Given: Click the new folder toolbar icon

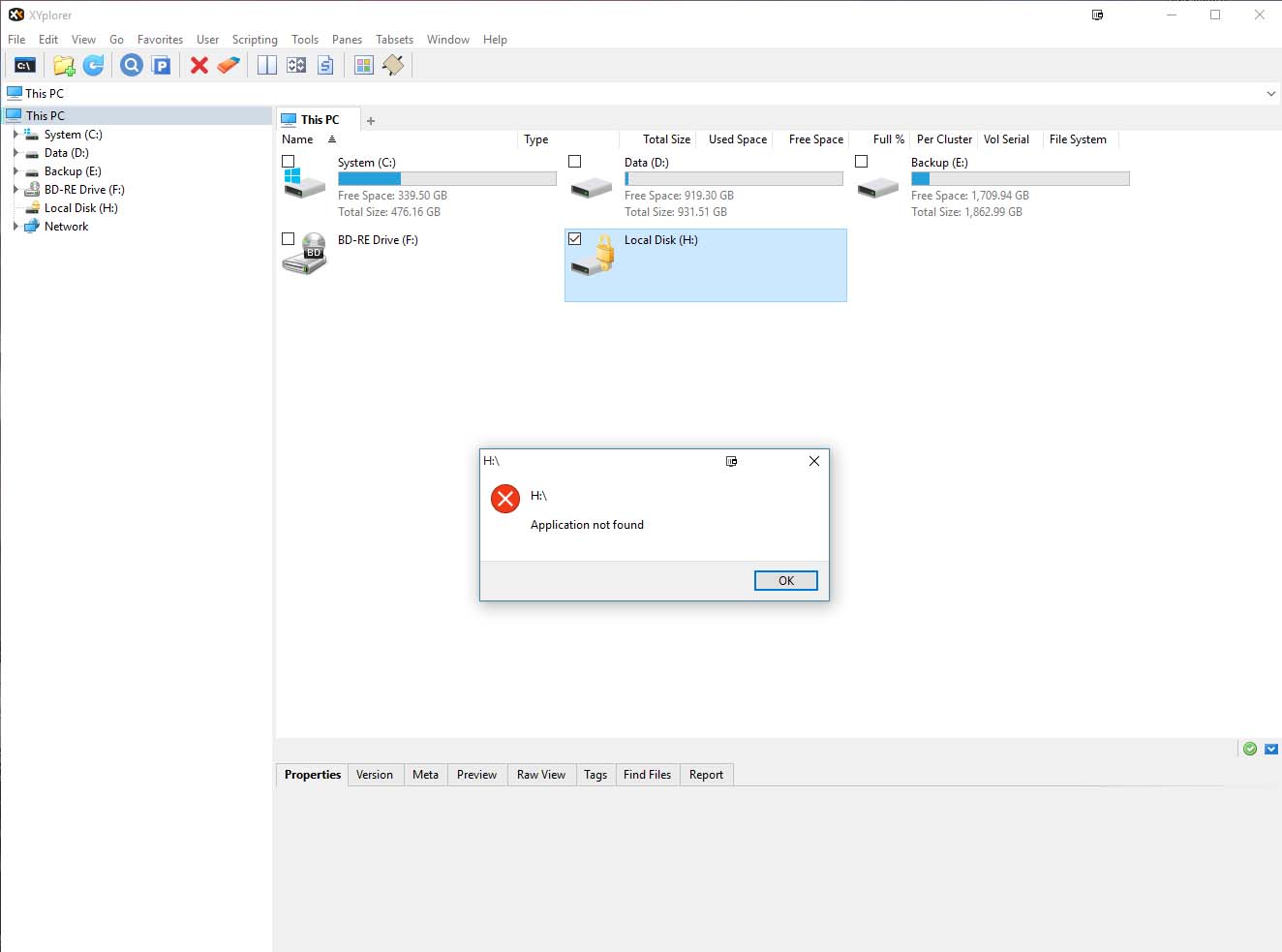Looking at the screenshot, I should (64, 66).
